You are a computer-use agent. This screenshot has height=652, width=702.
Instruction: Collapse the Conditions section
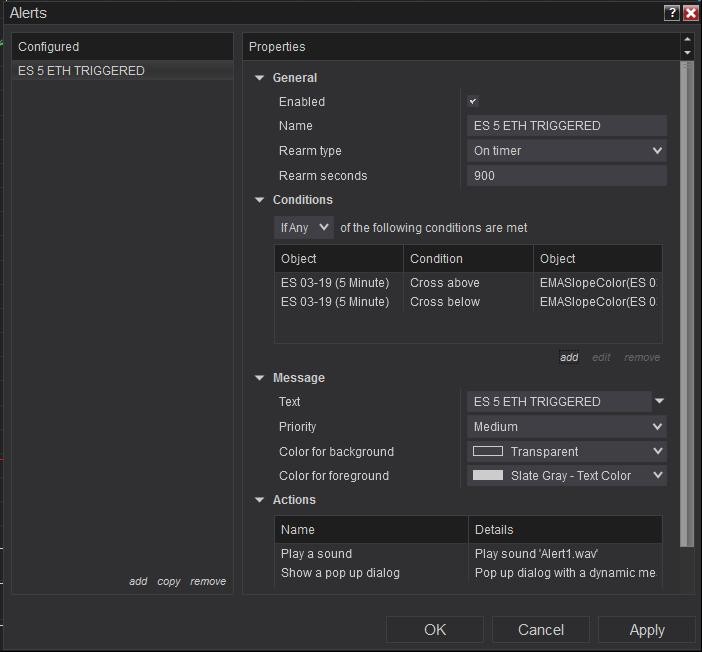point(259,200)
